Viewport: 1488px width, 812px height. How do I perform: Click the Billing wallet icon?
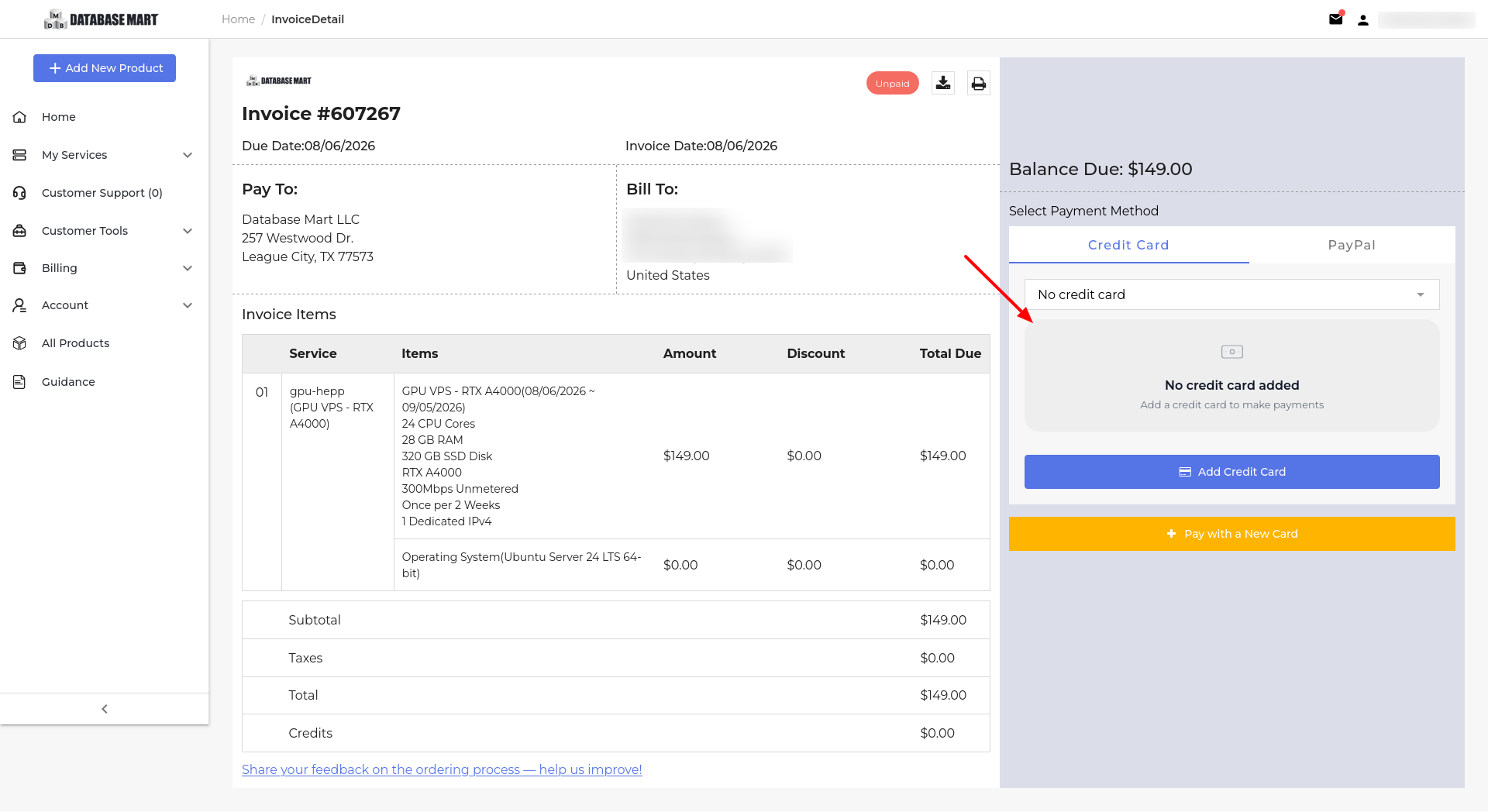click(x=20, y=268)
